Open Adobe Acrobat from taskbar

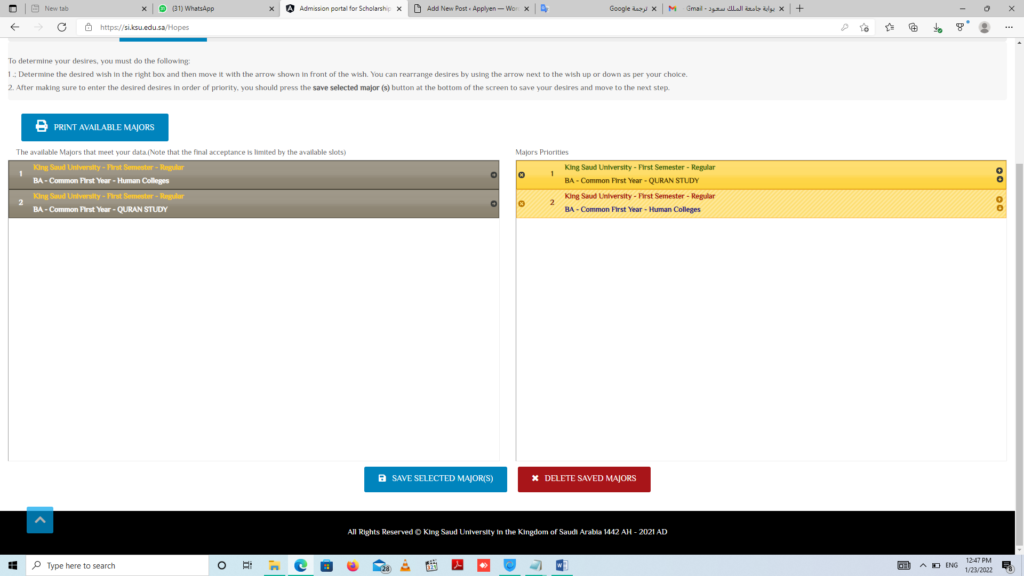[457, 566]
